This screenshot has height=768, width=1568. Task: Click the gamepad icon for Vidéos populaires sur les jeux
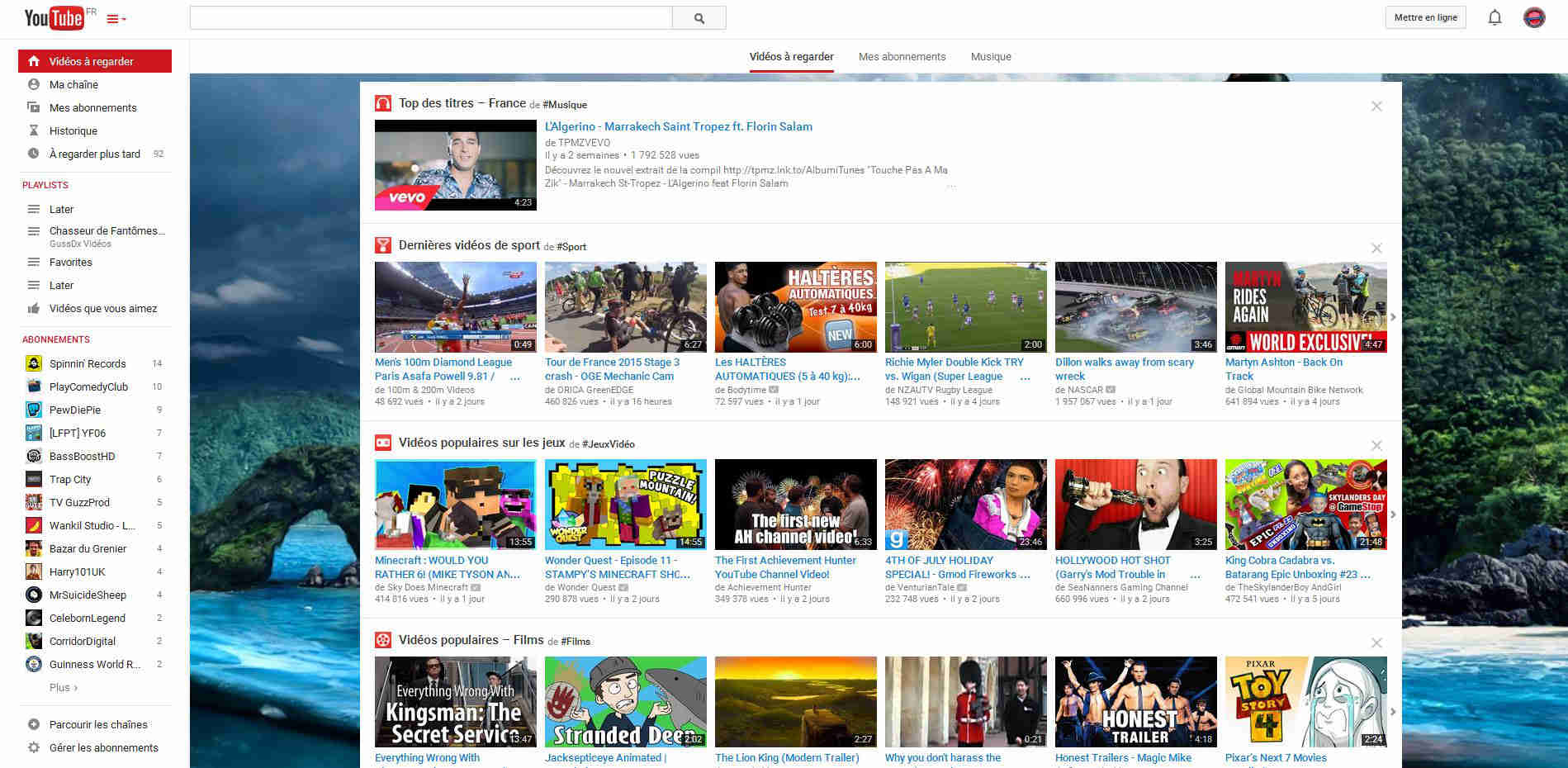point(382,443)
